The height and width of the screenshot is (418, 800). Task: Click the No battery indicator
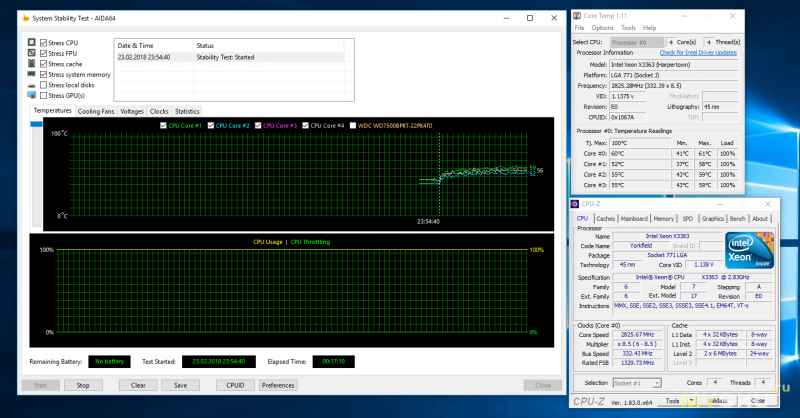[109, 361]
